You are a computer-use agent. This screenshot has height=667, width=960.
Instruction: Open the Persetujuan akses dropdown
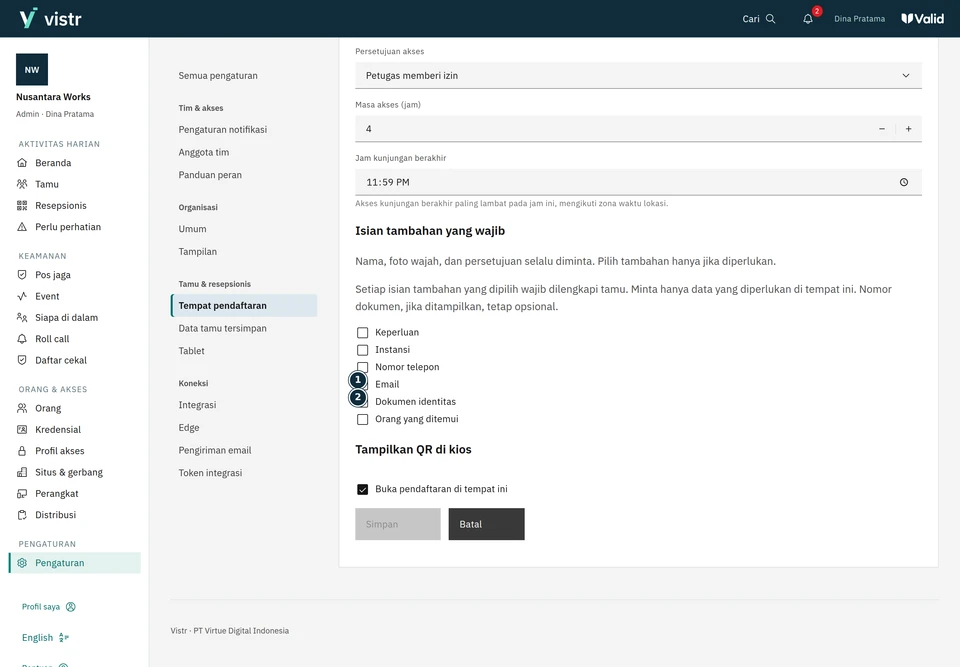[639, 75]
